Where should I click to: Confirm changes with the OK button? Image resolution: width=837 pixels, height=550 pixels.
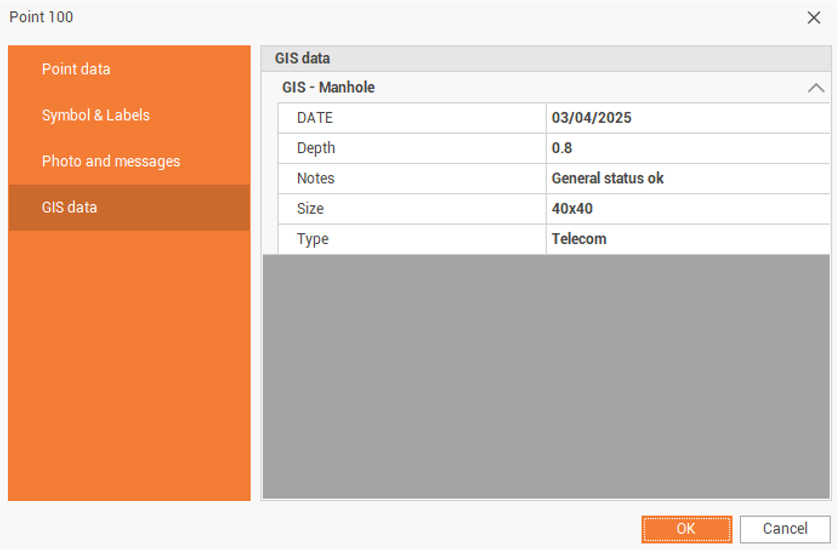pyautogui.click(x=686, y=529)
